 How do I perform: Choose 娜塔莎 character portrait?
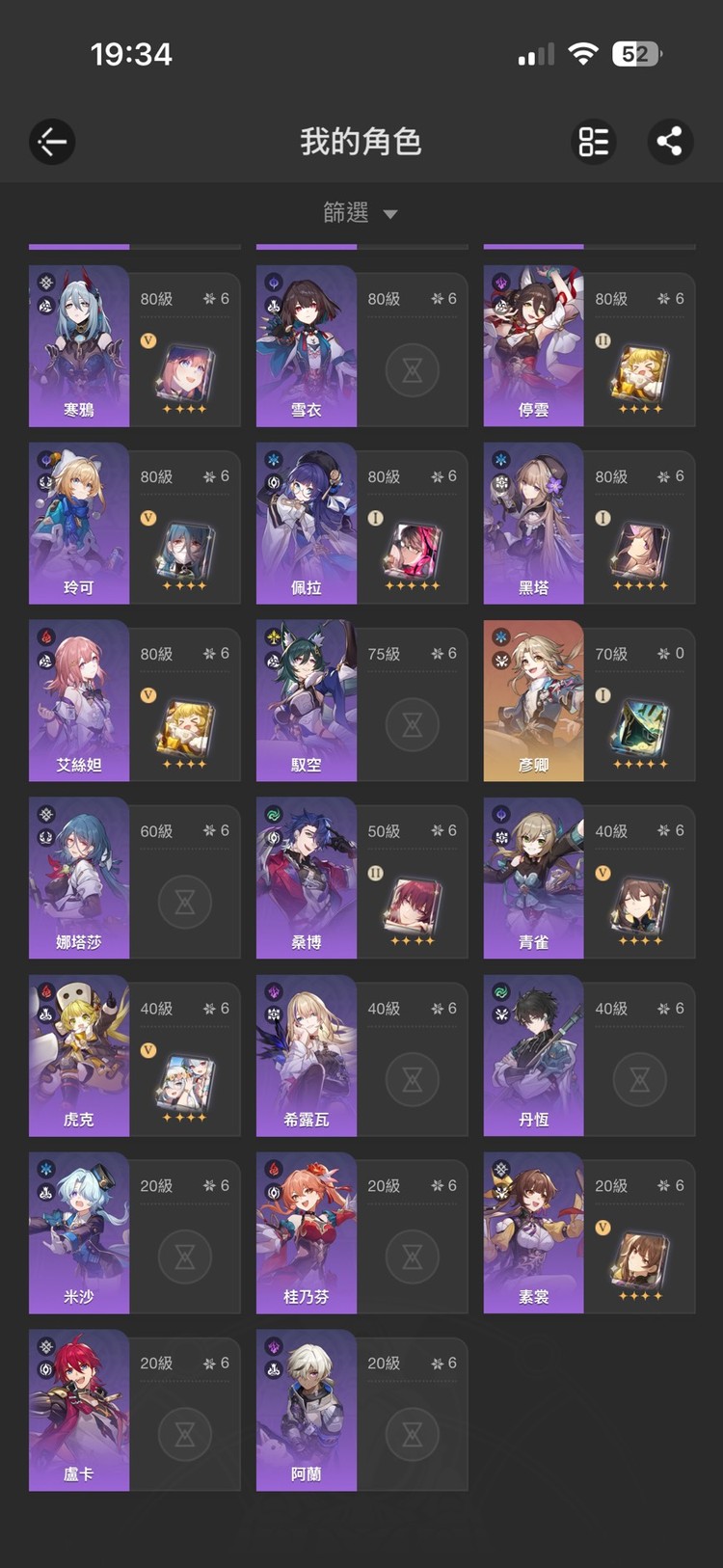point(79,879)
